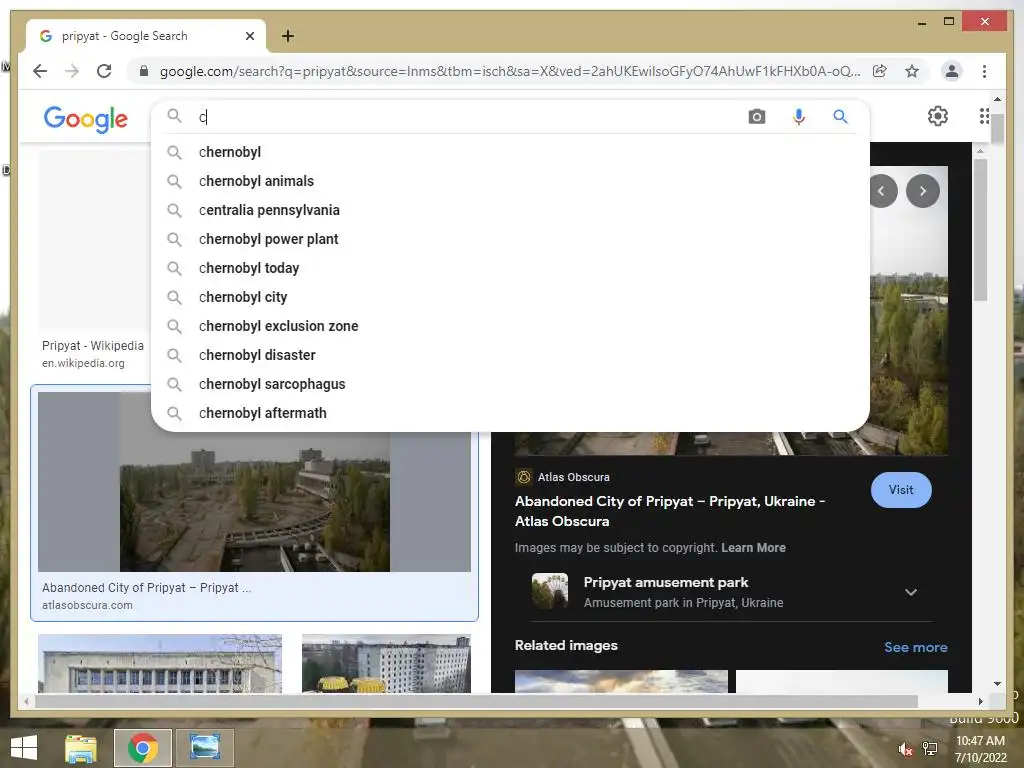View site information via the padlock icon
This screenshot has width=1024, height=768.
(x=144, y=71)
